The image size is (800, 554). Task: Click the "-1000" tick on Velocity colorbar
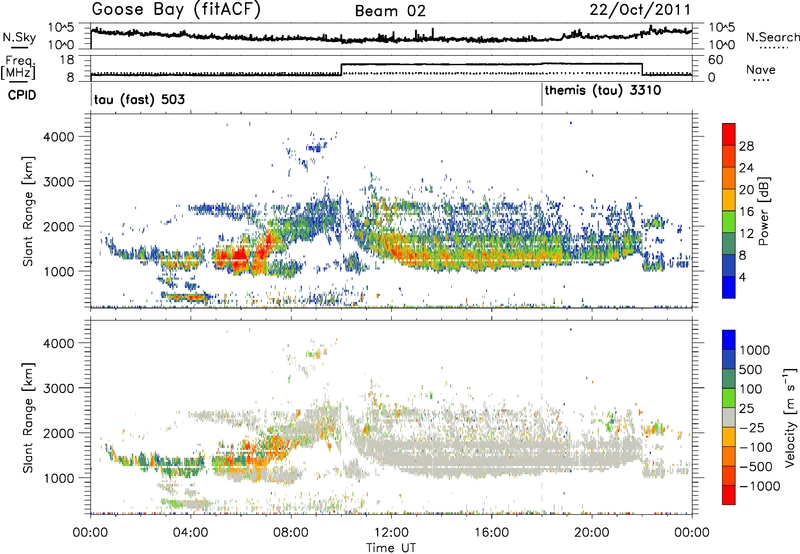[759, 486]
